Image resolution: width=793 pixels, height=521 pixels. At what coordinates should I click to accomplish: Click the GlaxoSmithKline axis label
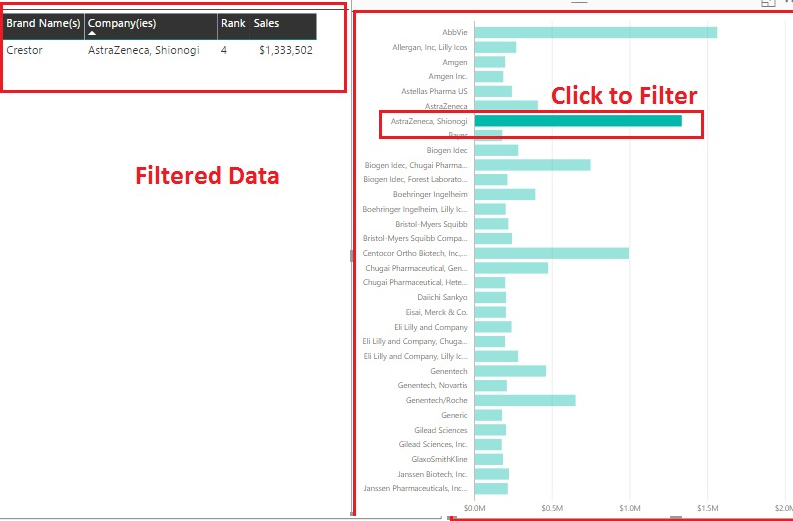point(439,459)
